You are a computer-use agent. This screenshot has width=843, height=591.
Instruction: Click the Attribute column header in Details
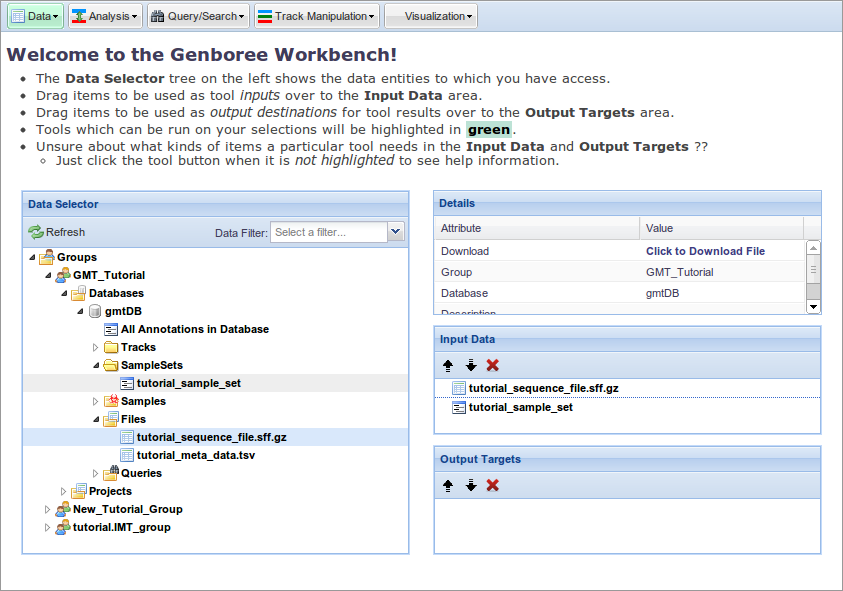[x=537, y=228]
